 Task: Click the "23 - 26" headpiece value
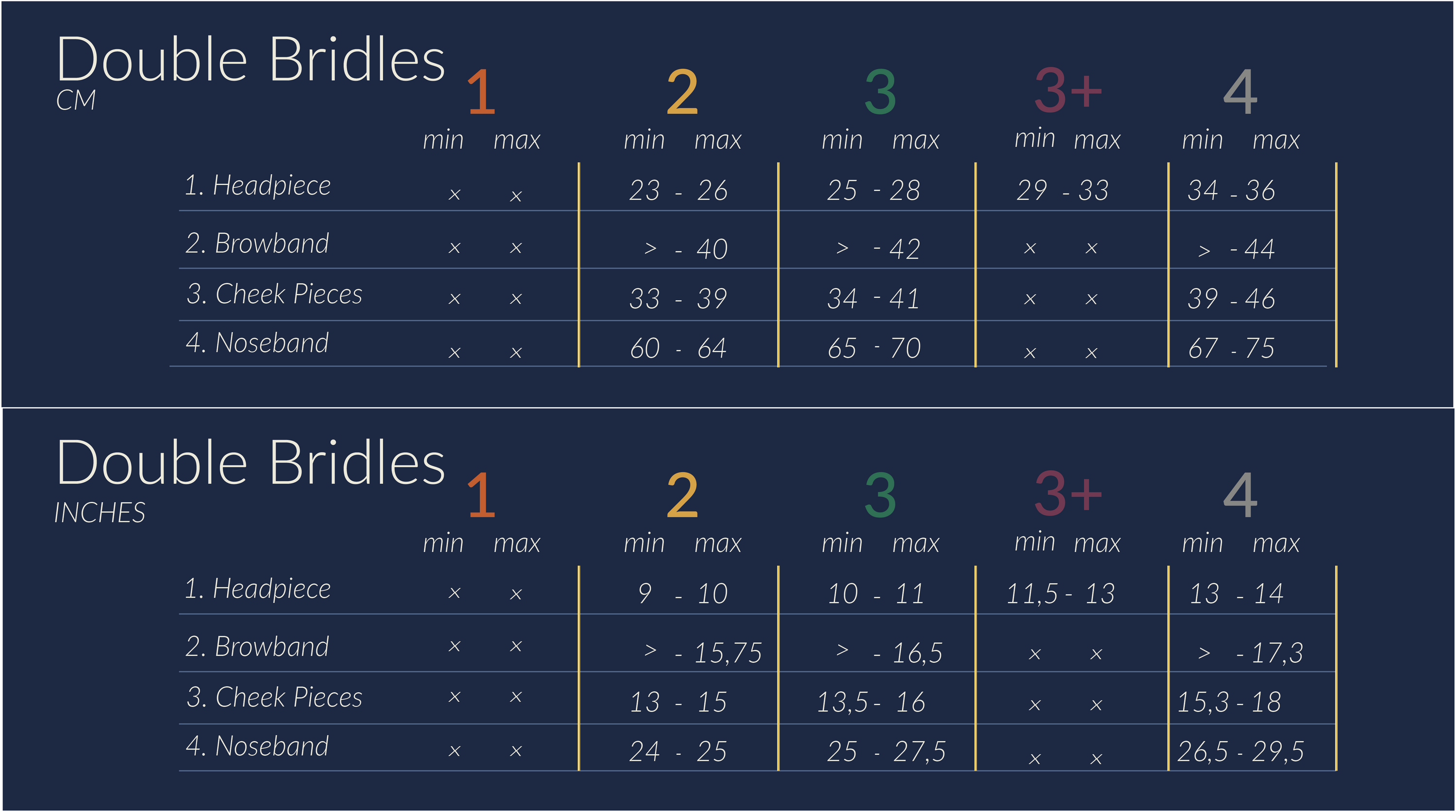coord(678,191)
